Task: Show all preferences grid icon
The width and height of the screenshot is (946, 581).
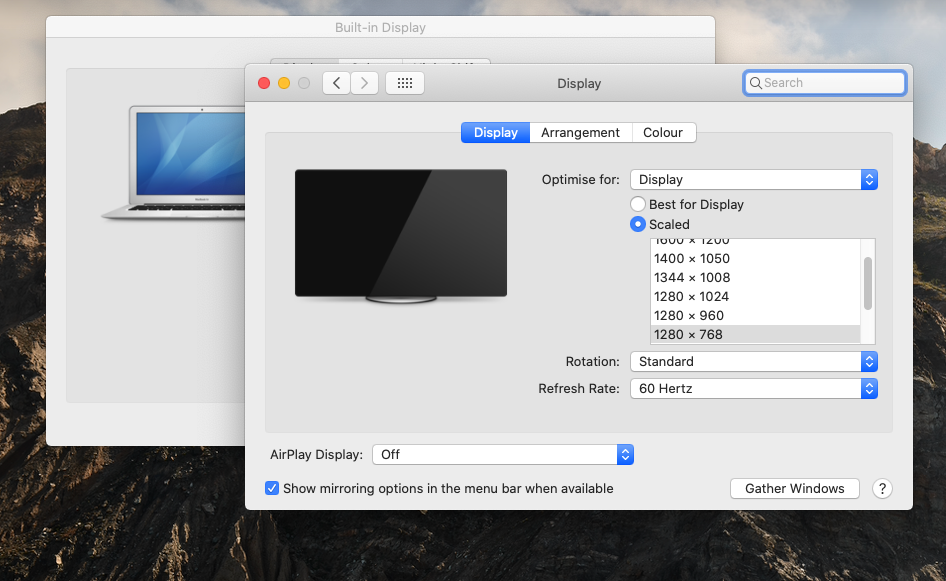Action: (x=405, y=83)
